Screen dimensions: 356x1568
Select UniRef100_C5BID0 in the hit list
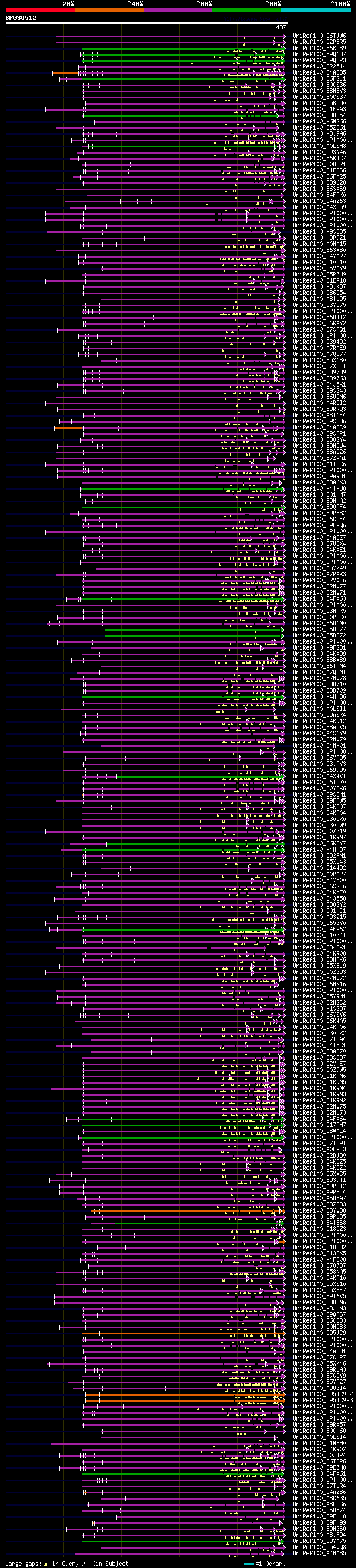(x=319, y=103)
